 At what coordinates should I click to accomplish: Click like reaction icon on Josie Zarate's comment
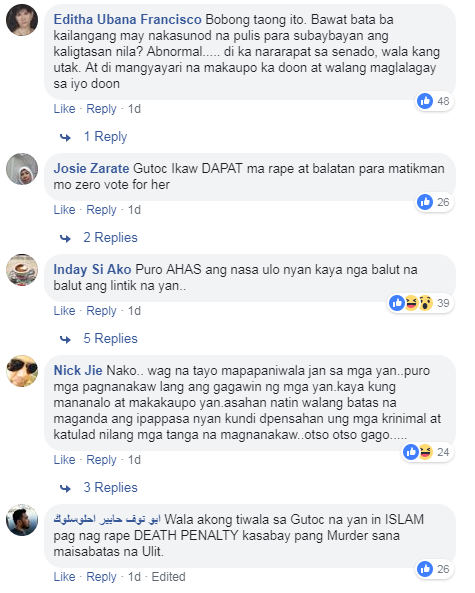425,202
